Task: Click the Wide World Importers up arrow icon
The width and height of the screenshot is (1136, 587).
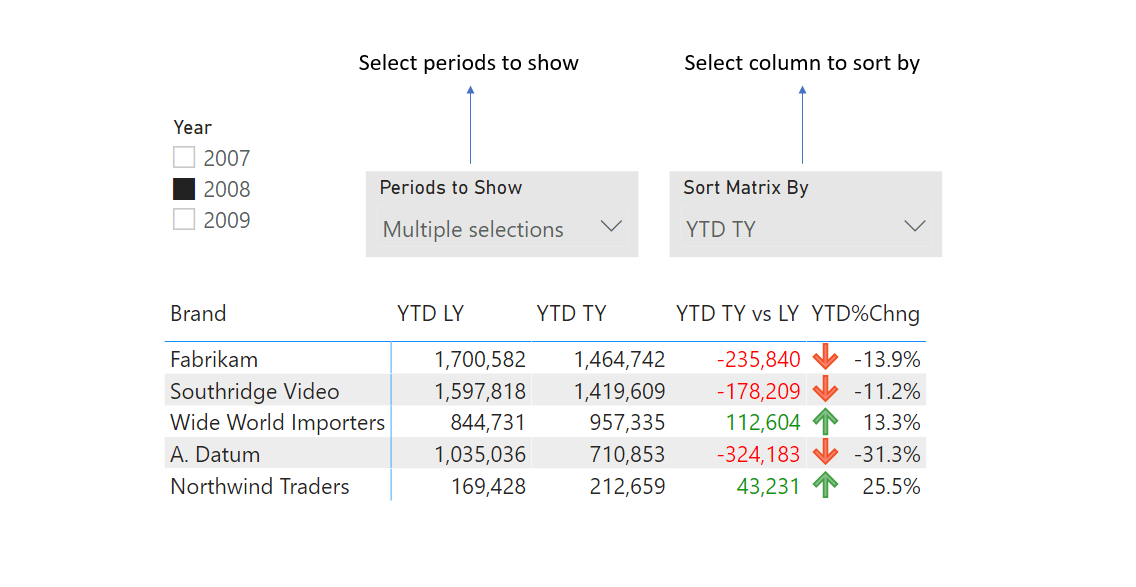Action: click(825, 422)
